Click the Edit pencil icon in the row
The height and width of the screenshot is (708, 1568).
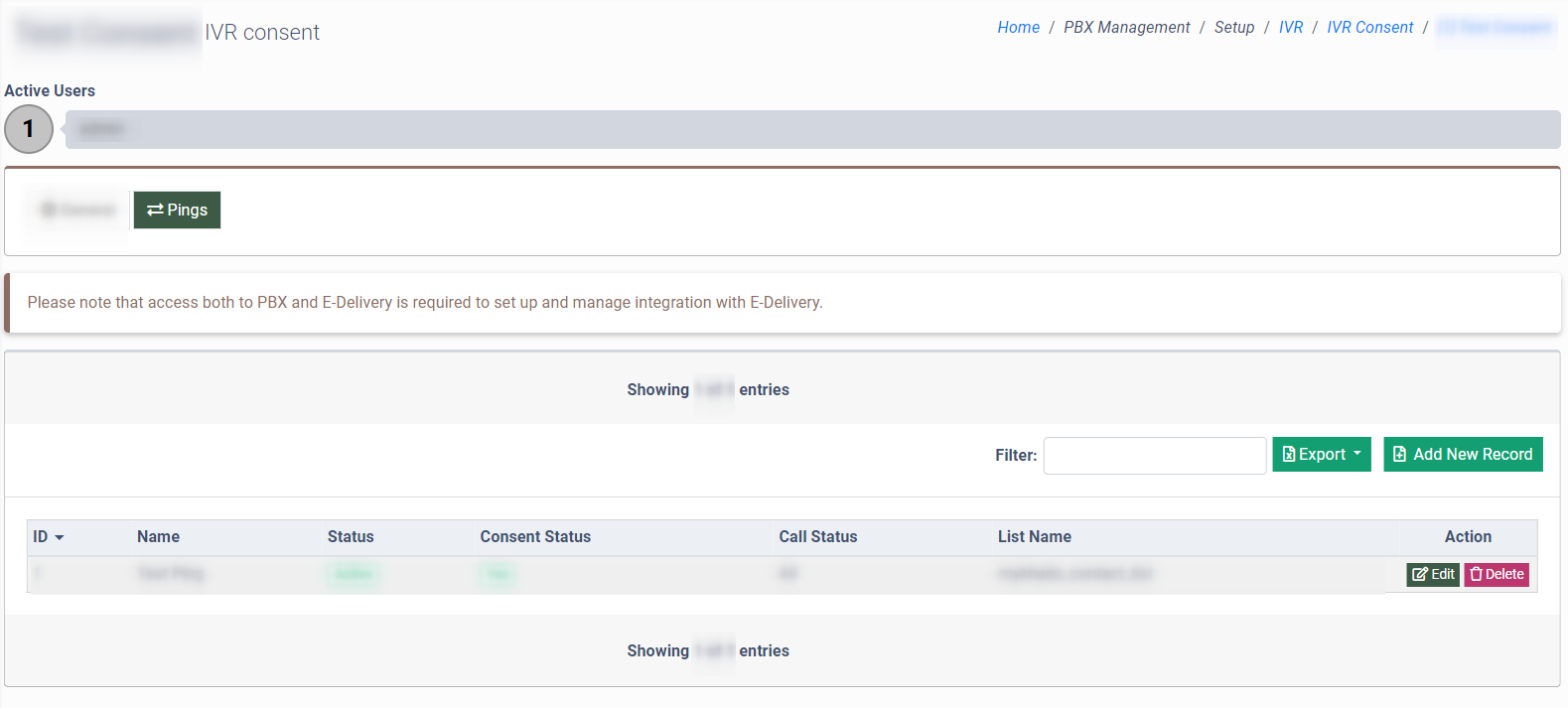pos(1421,574)
